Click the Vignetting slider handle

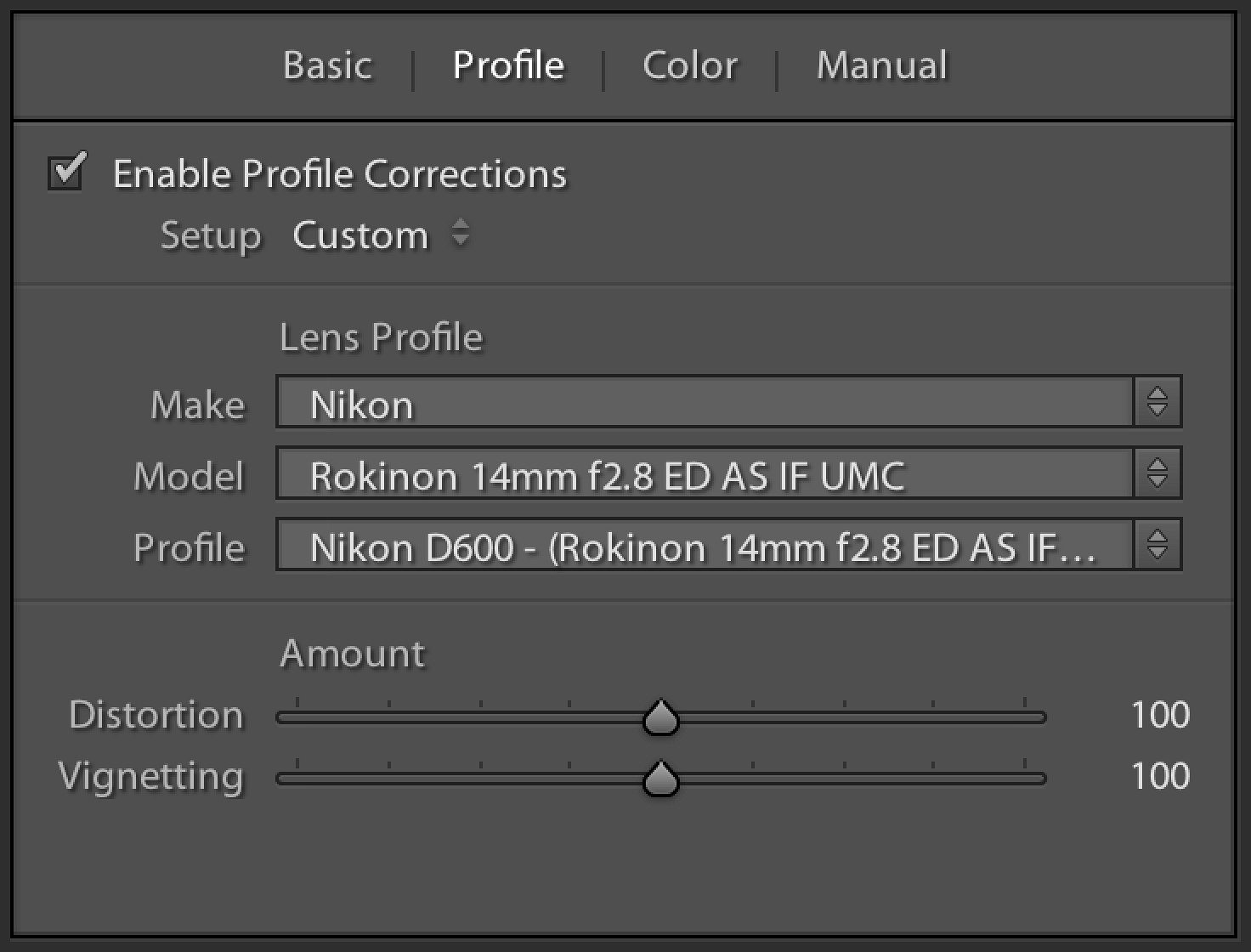pyautogui.click(x=660, y=779)
